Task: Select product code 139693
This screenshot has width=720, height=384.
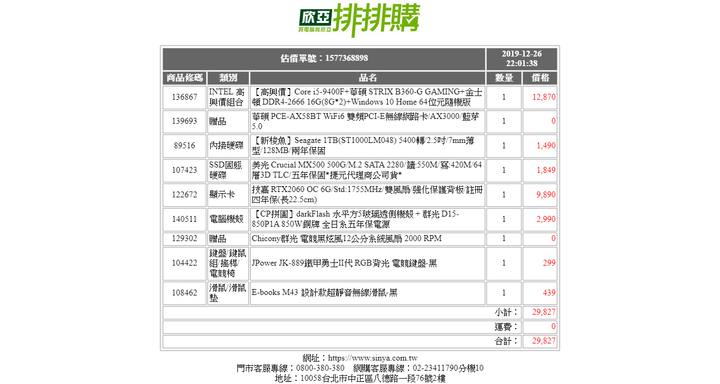Action: pos(184,121)
